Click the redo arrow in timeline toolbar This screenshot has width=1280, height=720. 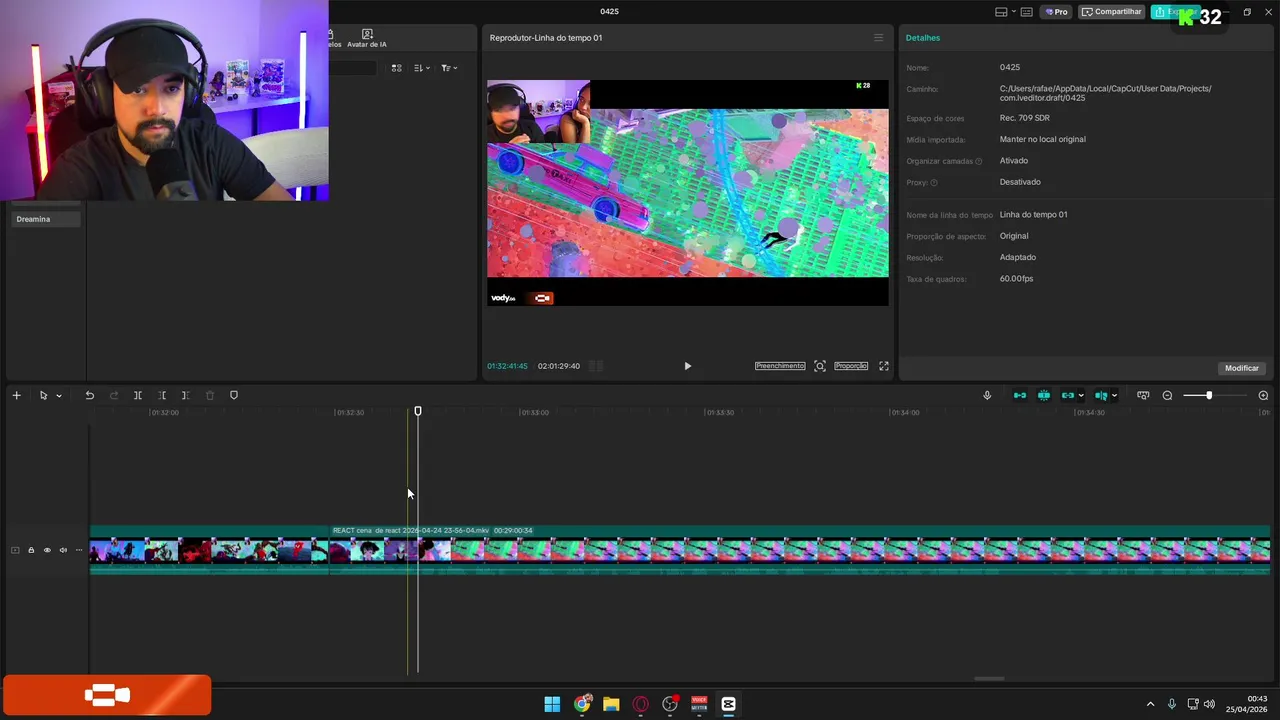[x=113, y=395]
